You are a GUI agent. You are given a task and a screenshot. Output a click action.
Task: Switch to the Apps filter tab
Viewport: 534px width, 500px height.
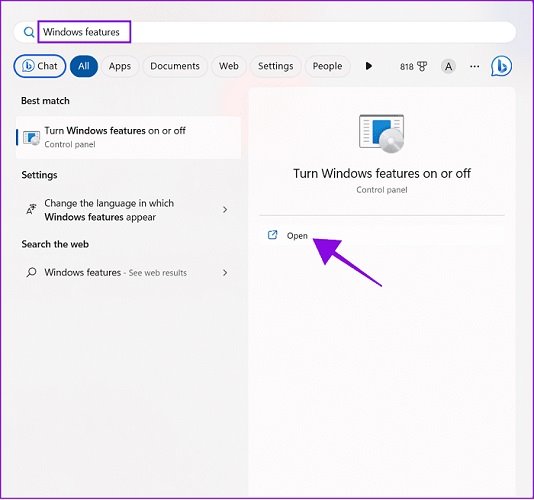pos(120,66)
